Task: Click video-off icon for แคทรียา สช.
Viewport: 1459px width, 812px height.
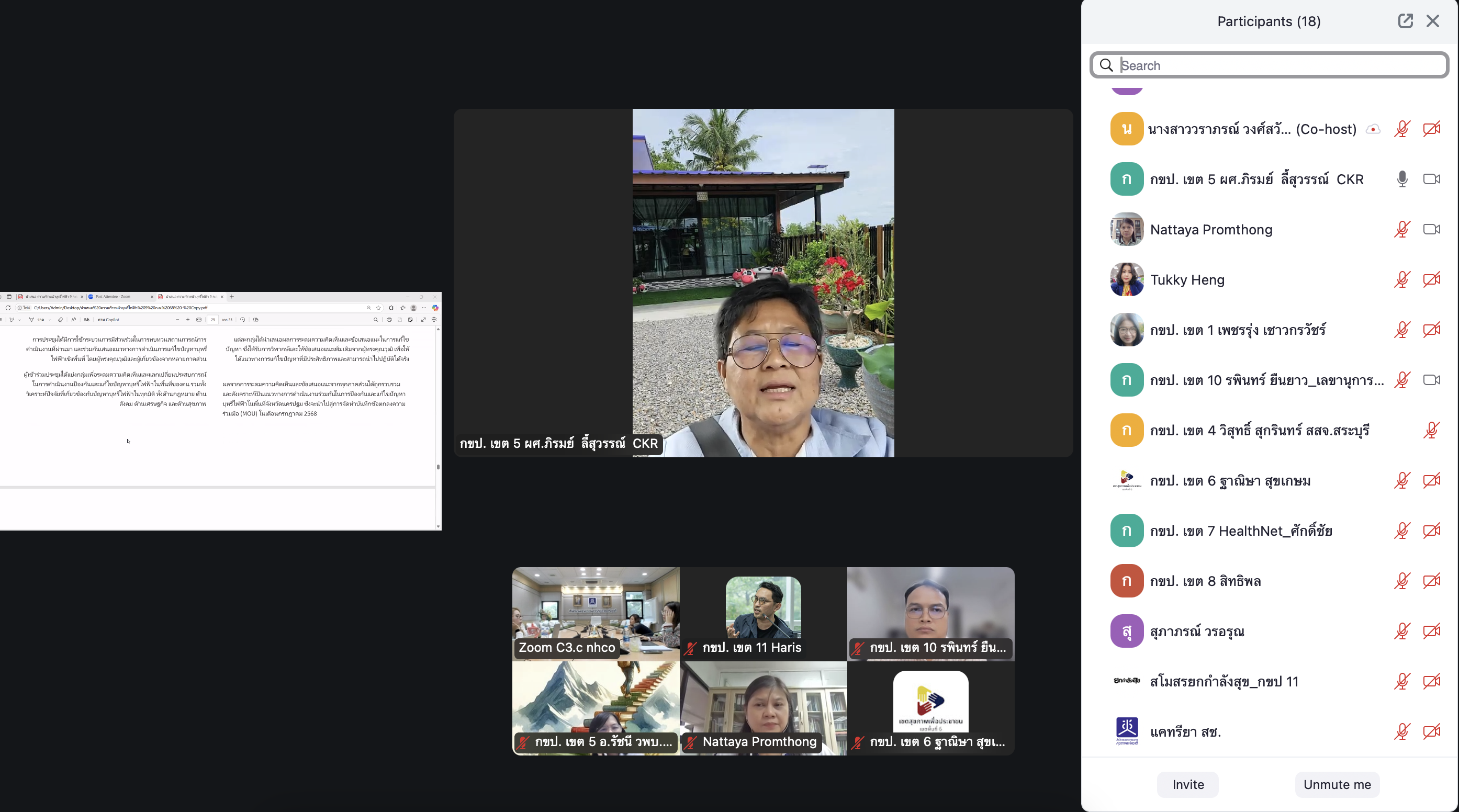Action: (x=1431, y=731)
